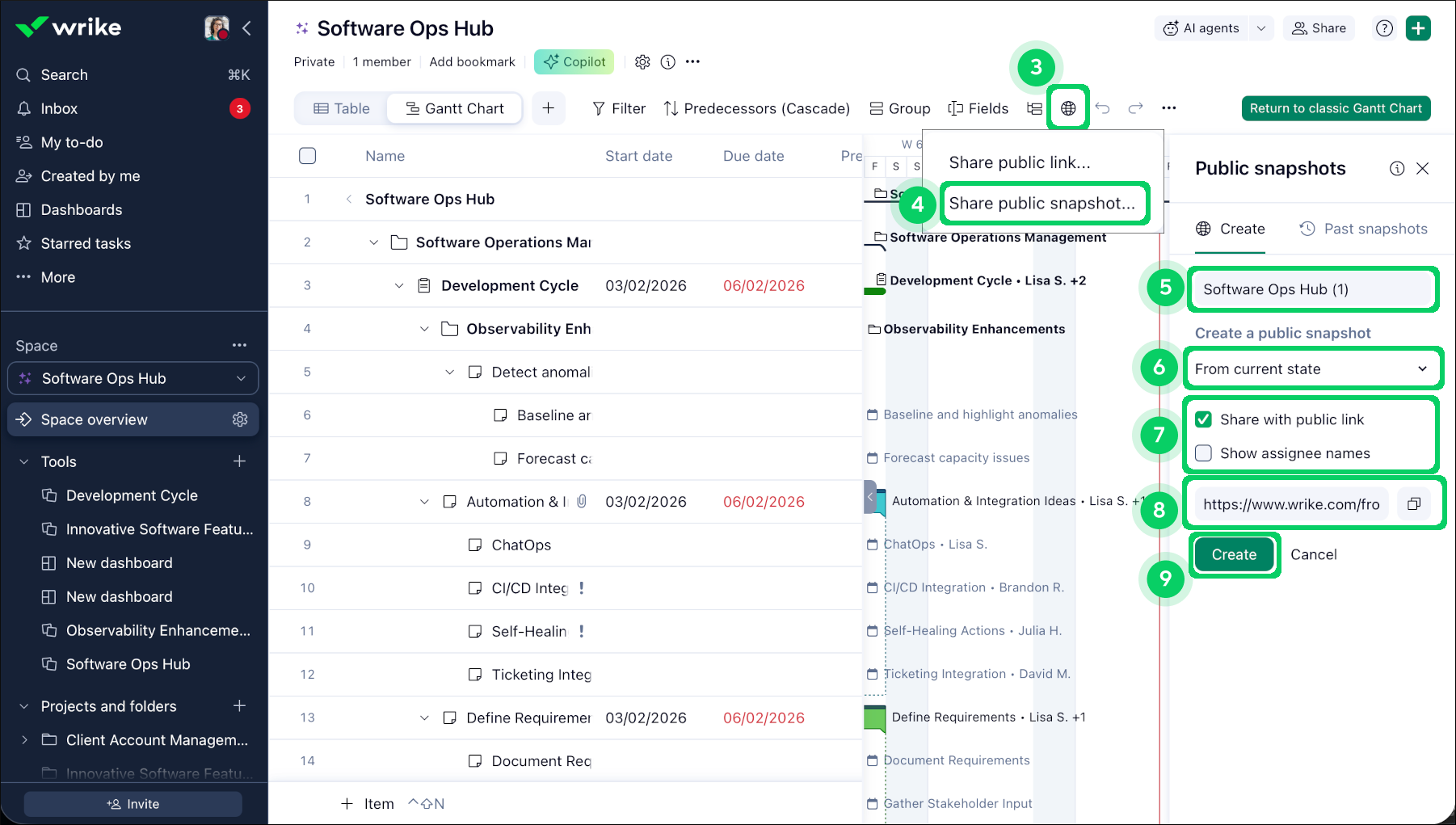Click Return to classic Gantt Chart
Image resolution: width=1456 pixels, height=825 pixels.
tap(1335, 108)
